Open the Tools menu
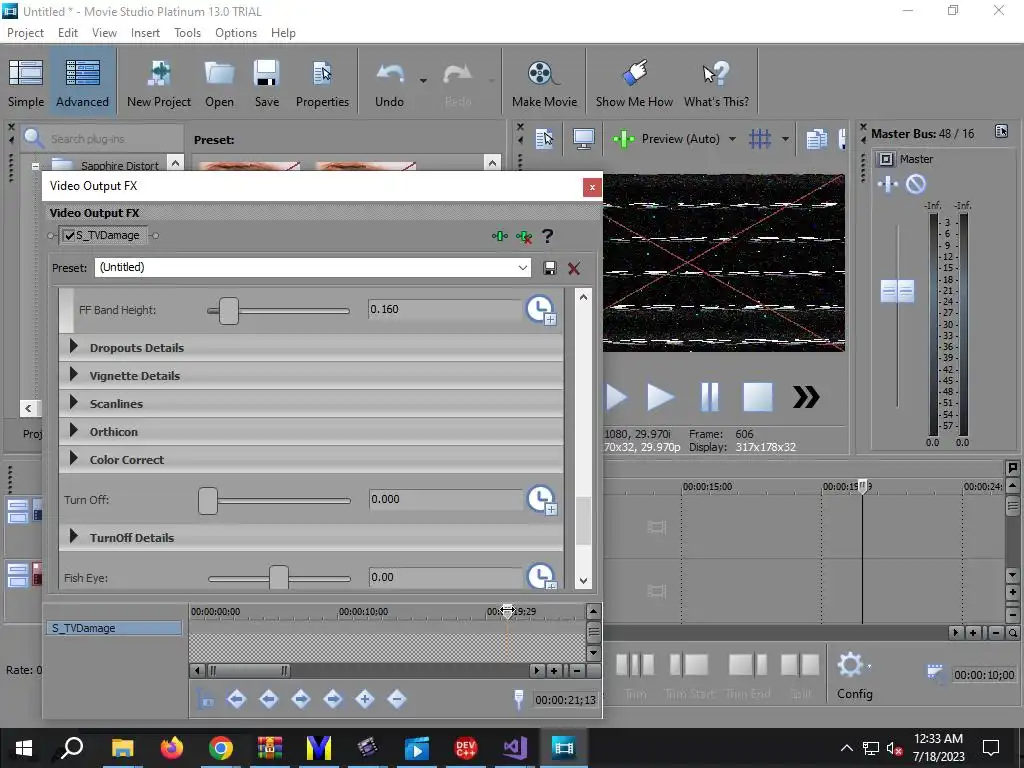 point(187,33)
